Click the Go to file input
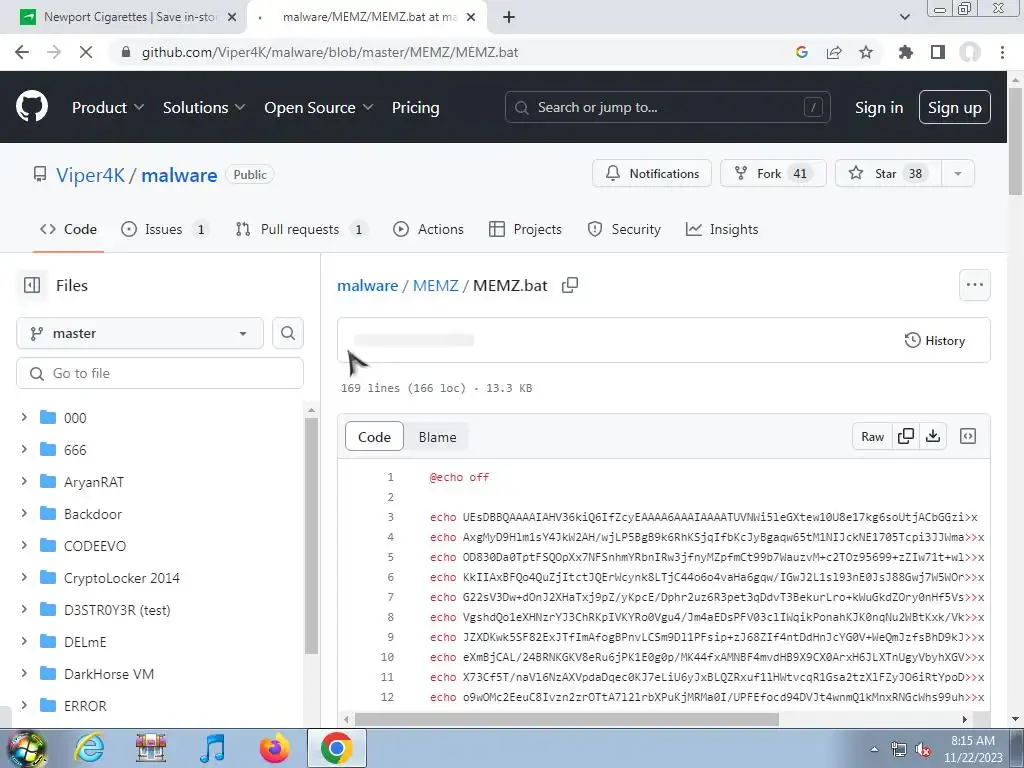Image resolution: width=1024 pixels, height=768 pixels. click(x=160, y=373)
